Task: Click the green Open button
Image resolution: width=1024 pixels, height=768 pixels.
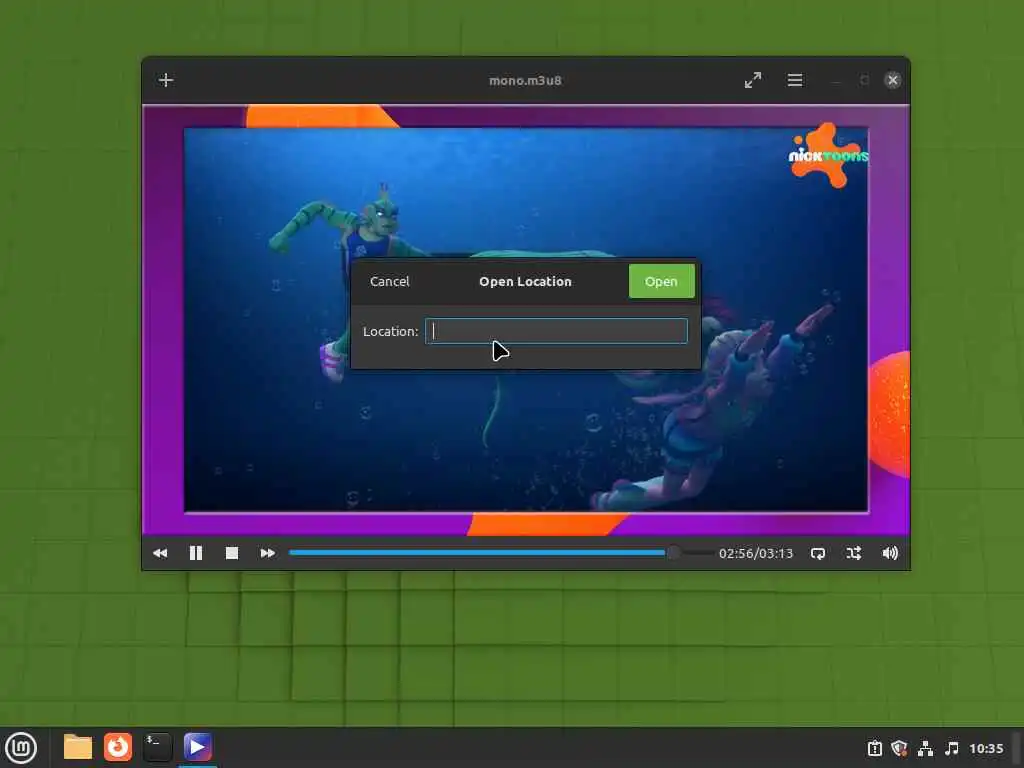Action: [662, 281]
